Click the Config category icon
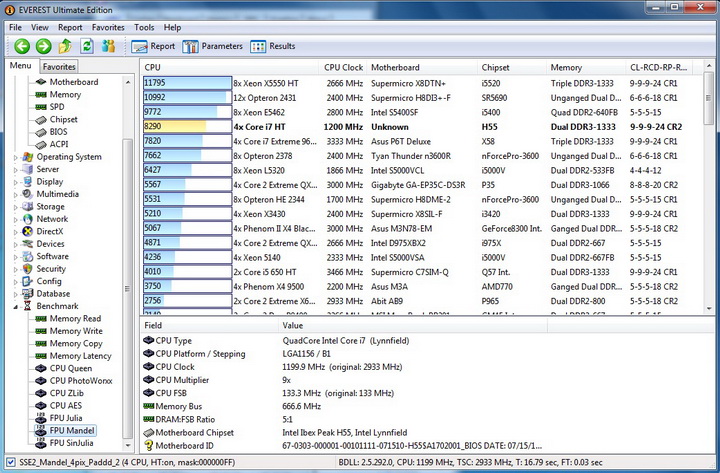 coord(28,281)
